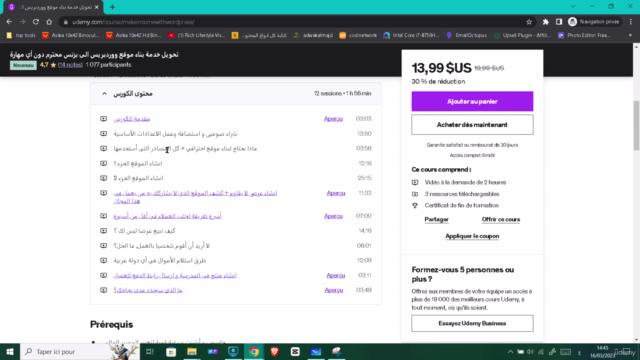Open File Explorer from the taskbar

pyautogui.click(x=192, y=351)
